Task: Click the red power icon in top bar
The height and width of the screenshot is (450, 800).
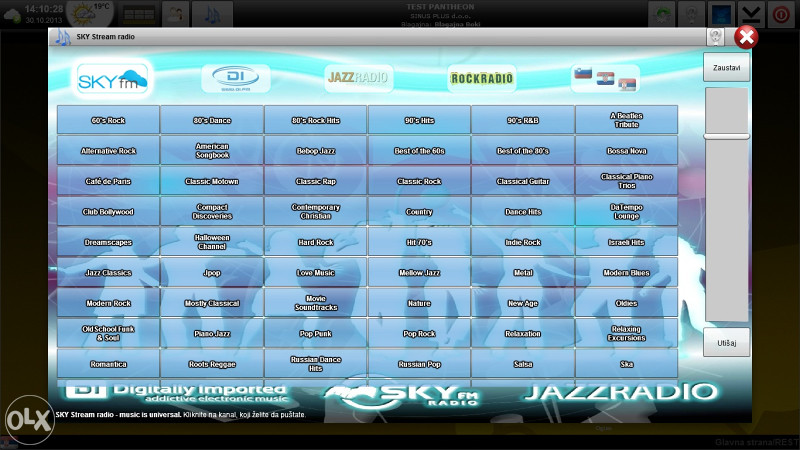Action: coord(781,14)
